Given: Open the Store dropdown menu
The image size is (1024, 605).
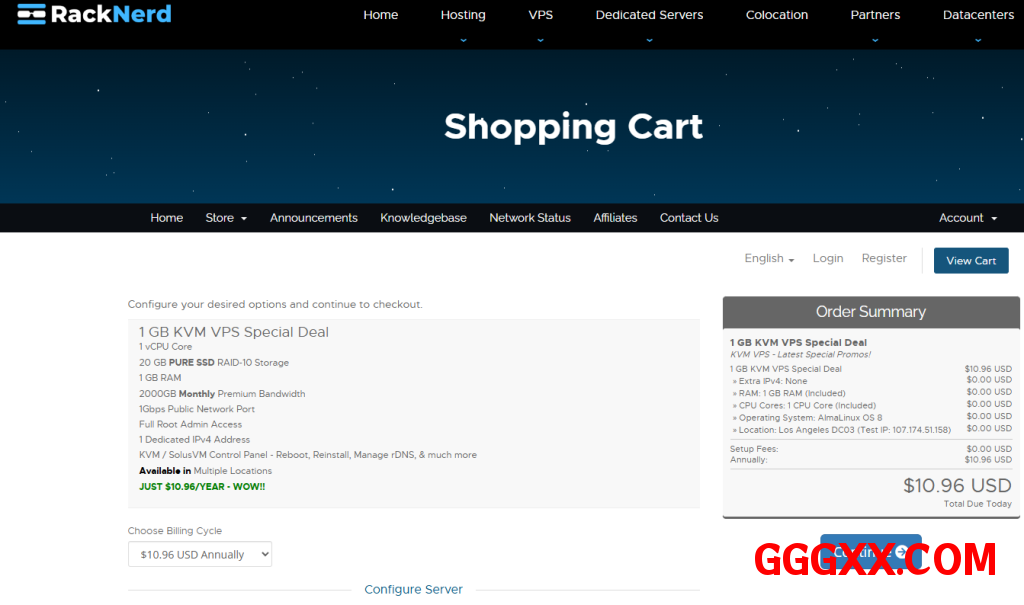Looking at the screenshot, I should (226, 218).
